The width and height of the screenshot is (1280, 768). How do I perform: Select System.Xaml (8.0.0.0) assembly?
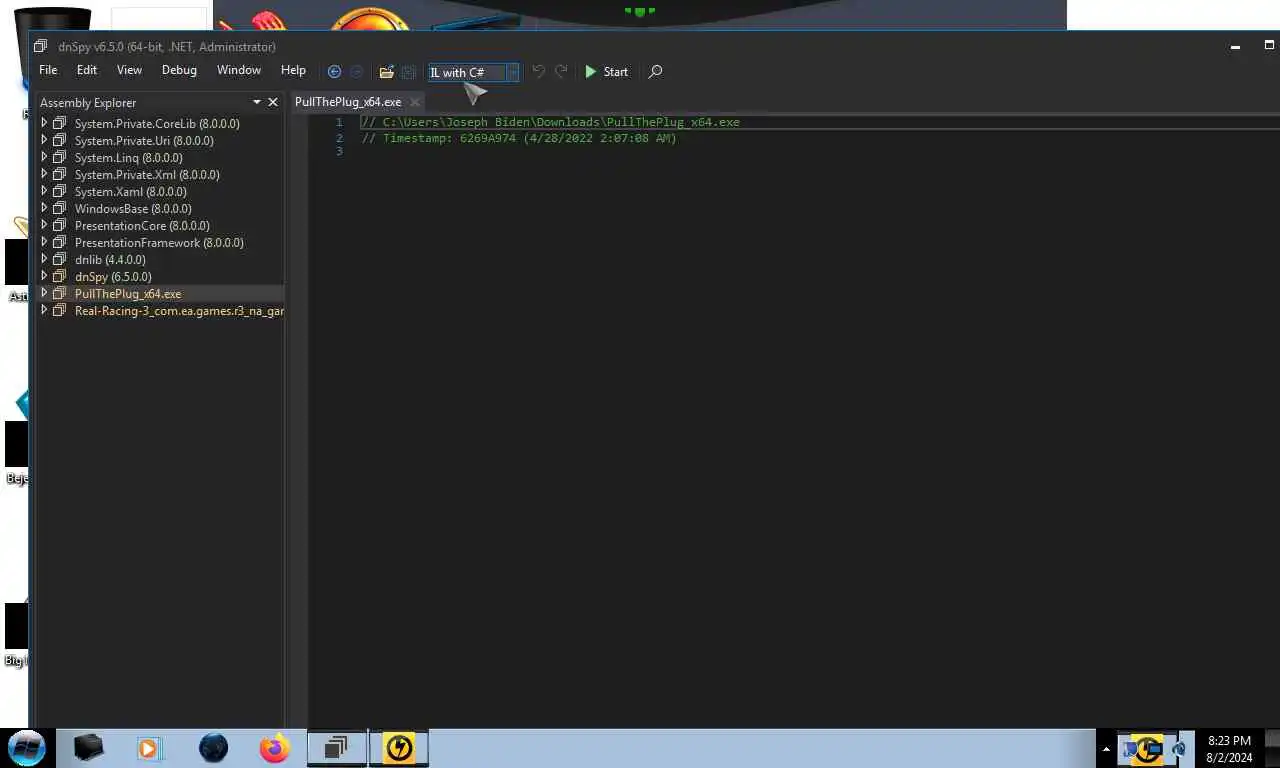pyautogui.click(x=130, y=192)
